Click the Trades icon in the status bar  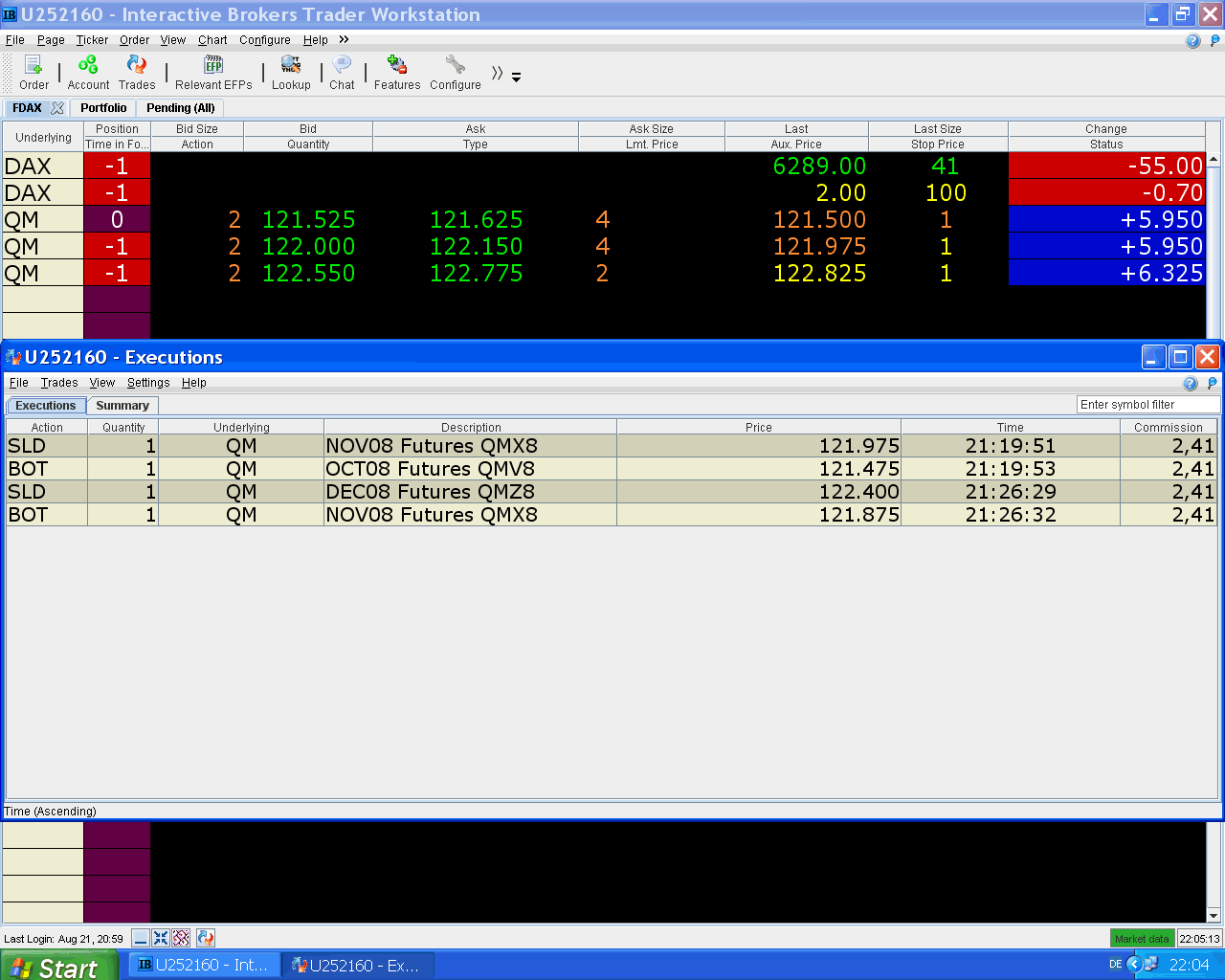pyautogui.click(x=206, y=938)
